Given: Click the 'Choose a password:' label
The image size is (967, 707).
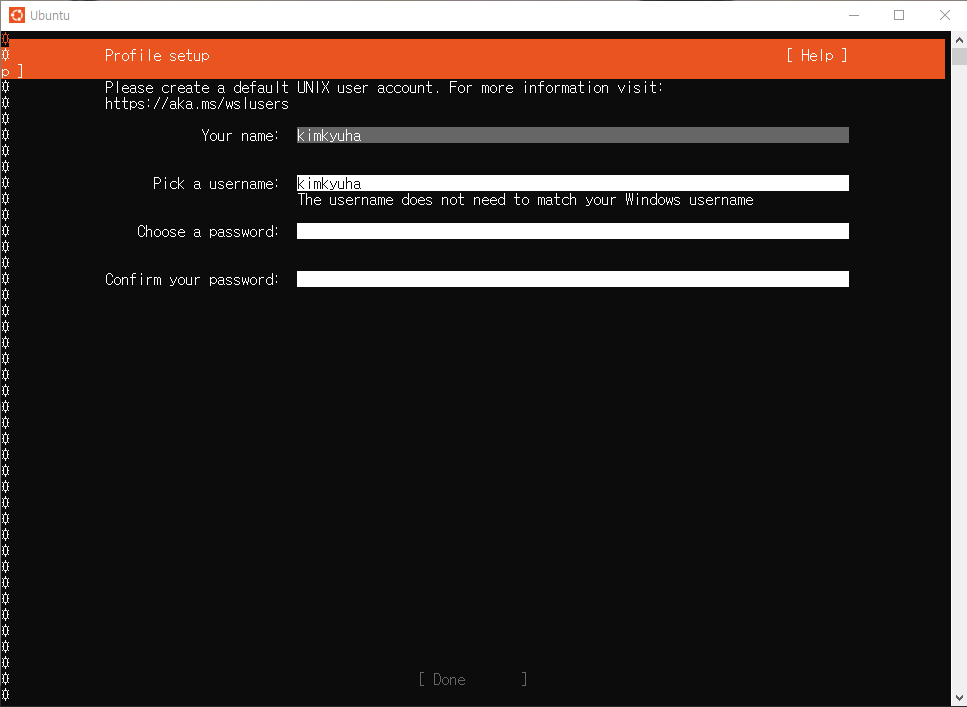Looking at the screenshot, I should click(x=208, y=232).
